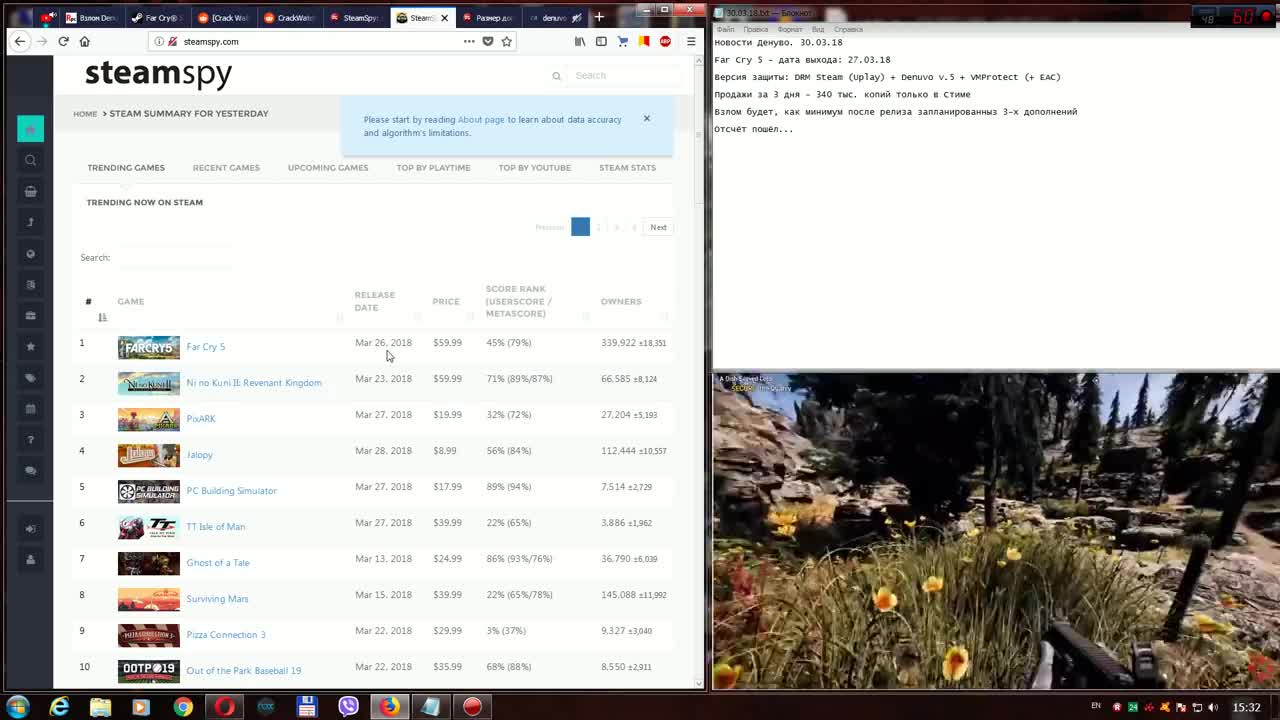The image size is (1280, 720).
Task: Click the user profile icon in sidebar
Action: 30,559
